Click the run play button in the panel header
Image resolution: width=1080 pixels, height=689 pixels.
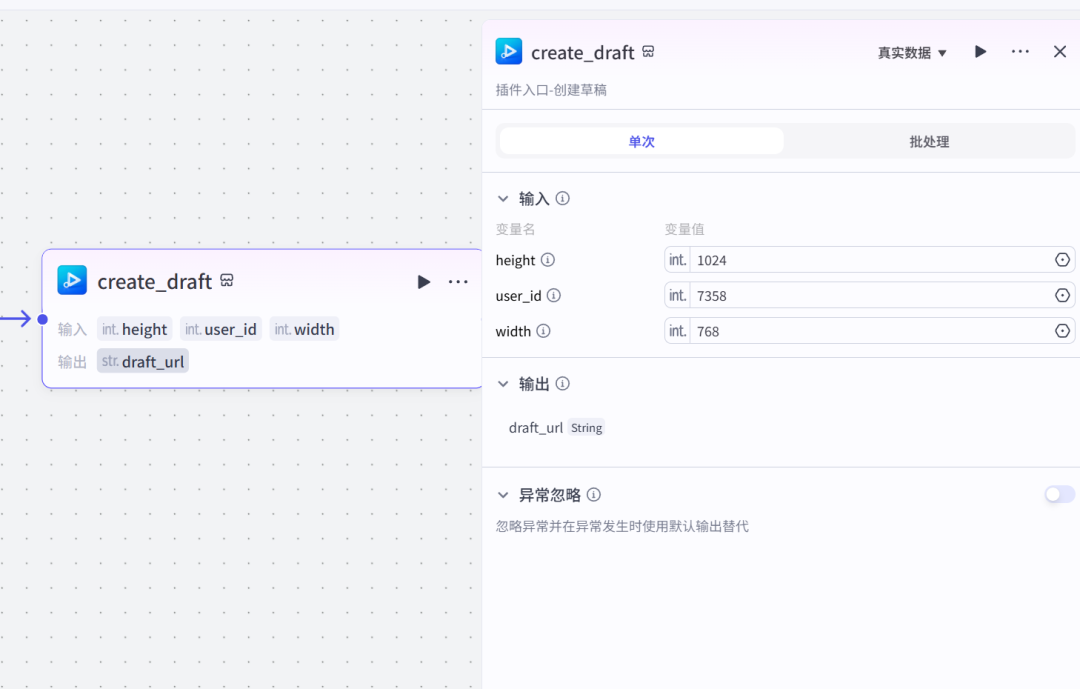979,51
